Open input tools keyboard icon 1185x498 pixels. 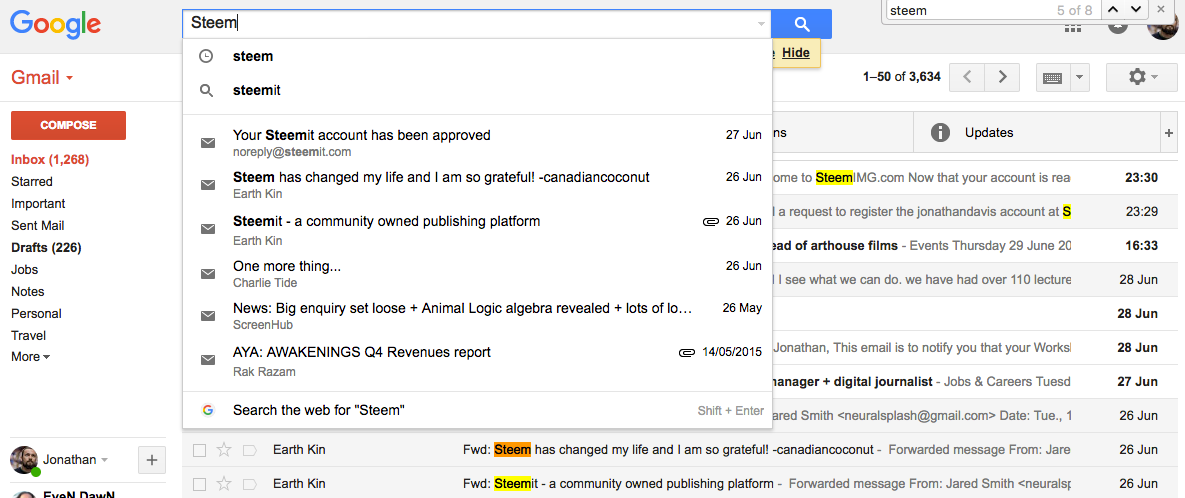[1054, 77]
